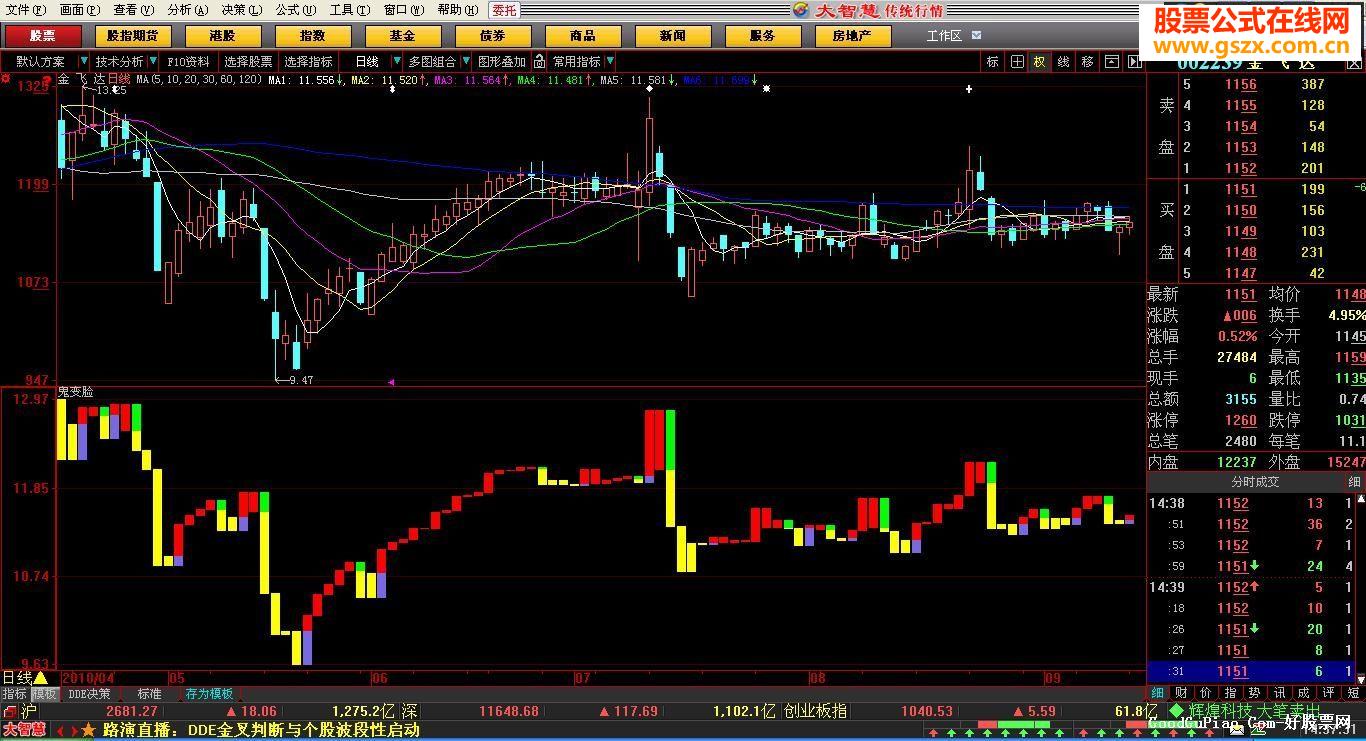This screenshot has height=741, width=1366.
Task: Click the 移 move tool icon
Action: [x=1087, y=62]
